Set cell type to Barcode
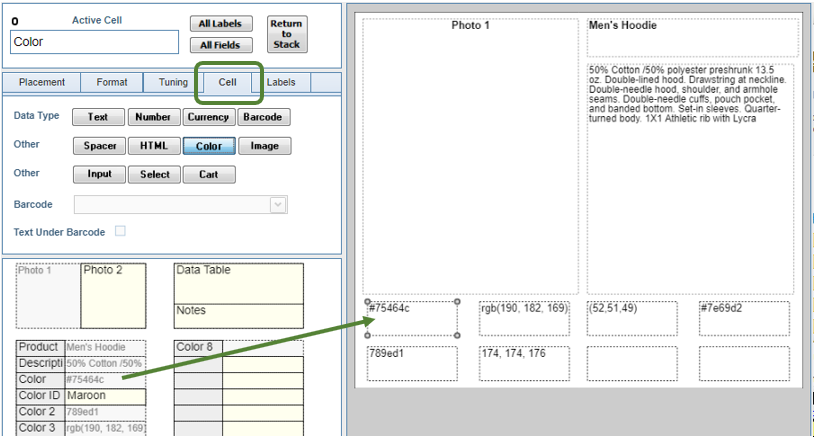This screenshot has height=442, width=814. (264, 117)
